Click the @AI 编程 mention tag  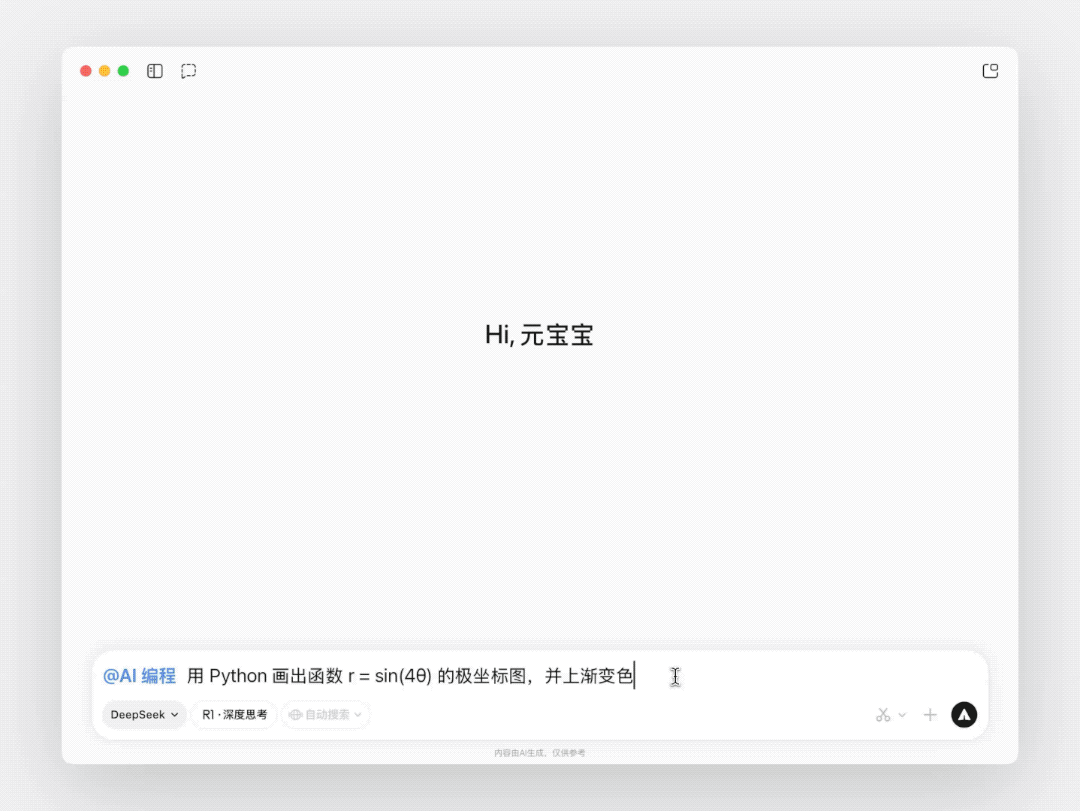coord(139,676)
